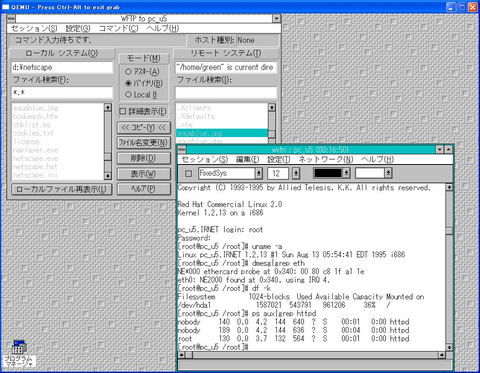480x373 pixels.
Task: Open the black color dropdown arrow in wvtn
Action: tap(346, 173)
